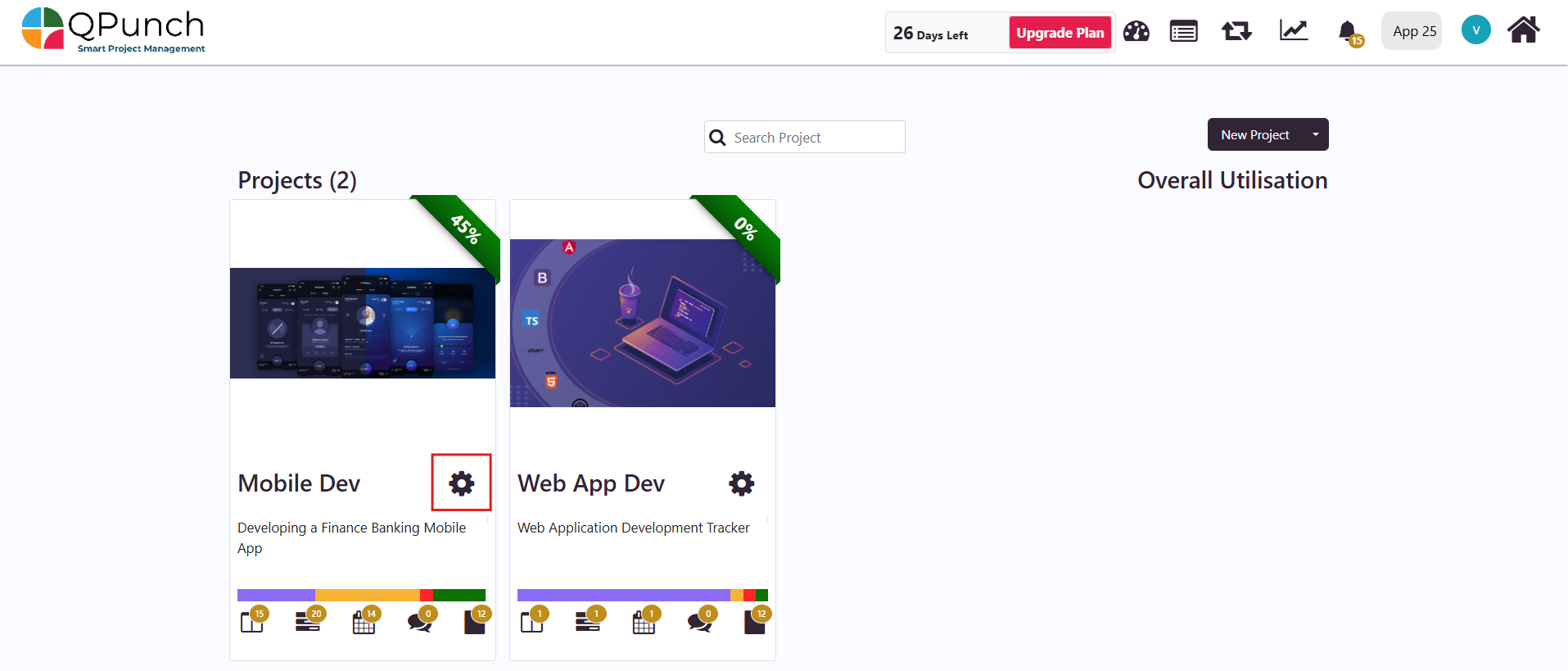Go to Home via the house icon
This screenshot has width=1568, height=671.
(1524, 30)
